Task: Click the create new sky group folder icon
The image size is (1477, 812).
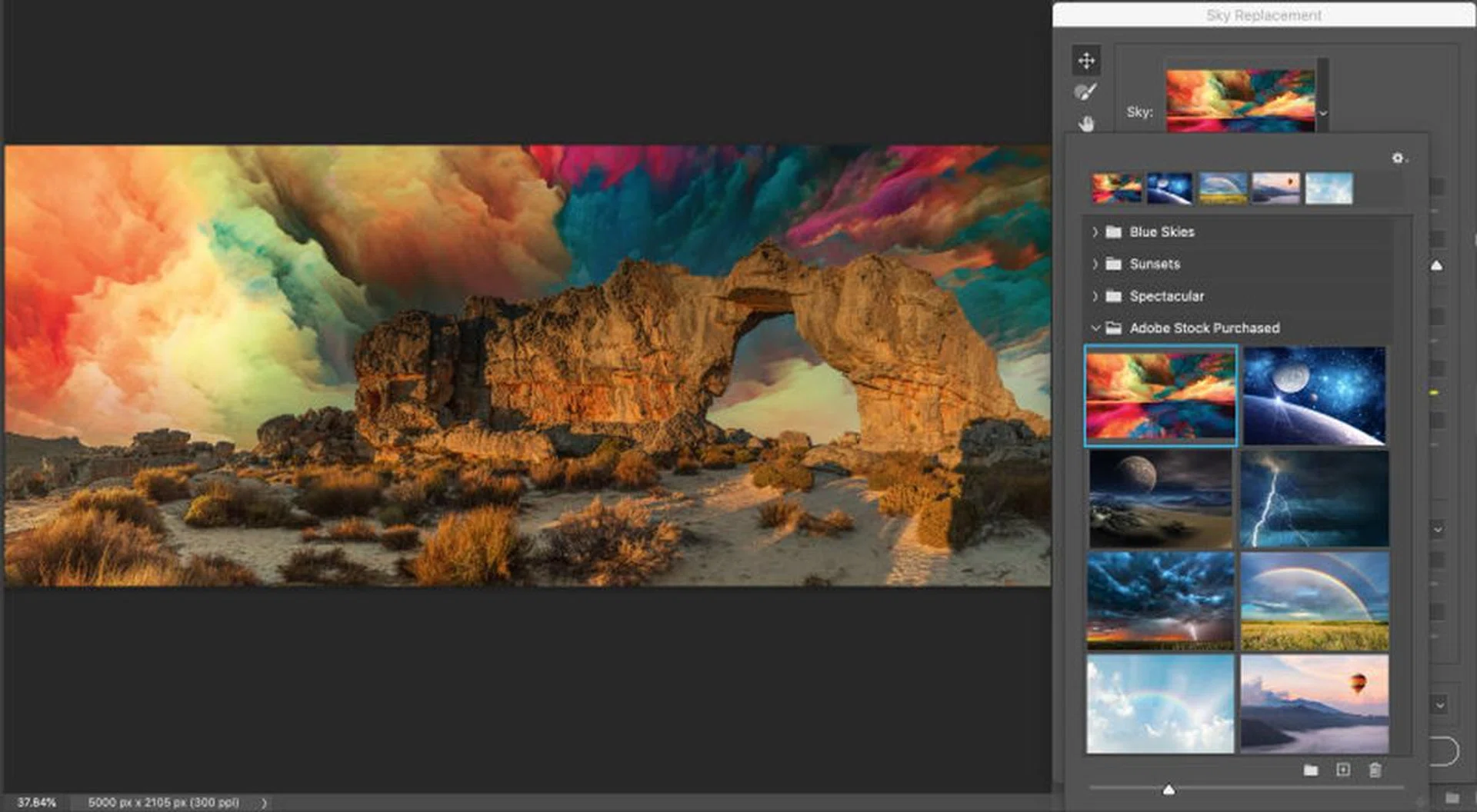Action: (1311, 770)
